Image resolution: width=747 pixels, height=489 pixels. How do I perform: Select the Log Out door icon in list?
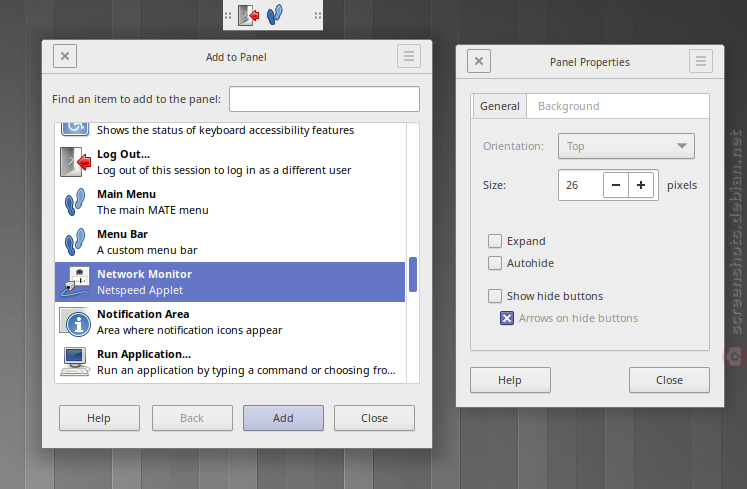click(75, 162)
